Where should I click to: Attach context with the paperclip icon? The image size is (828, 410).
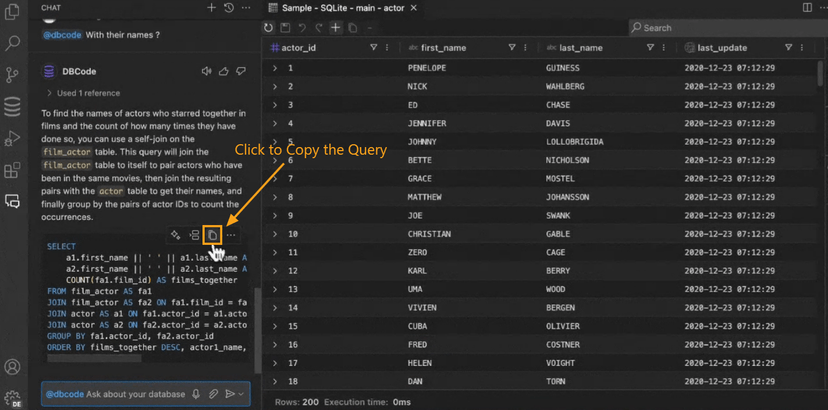click(x=213, y=394)
